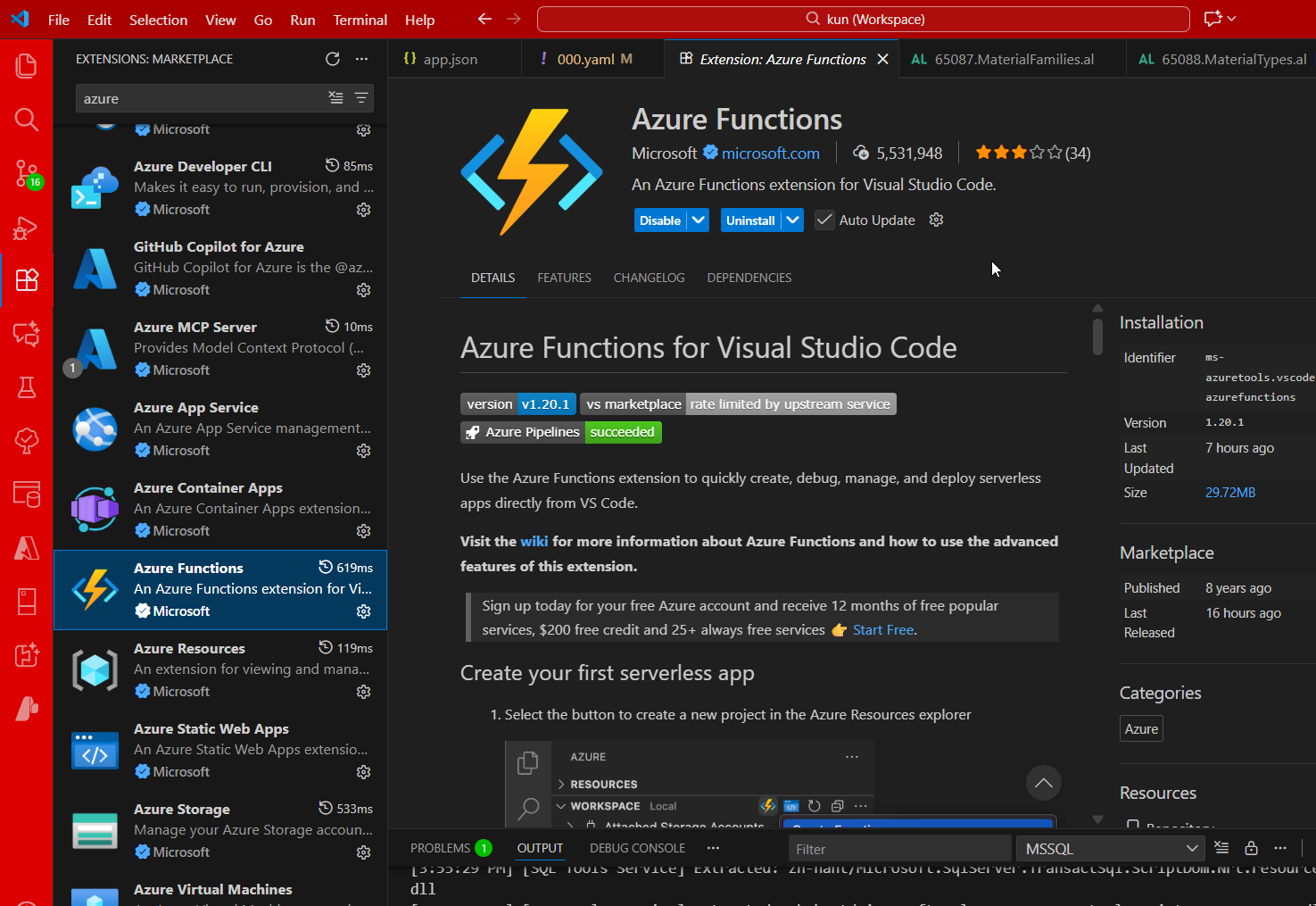Select Azure Storage extension in list

point(220,831)
